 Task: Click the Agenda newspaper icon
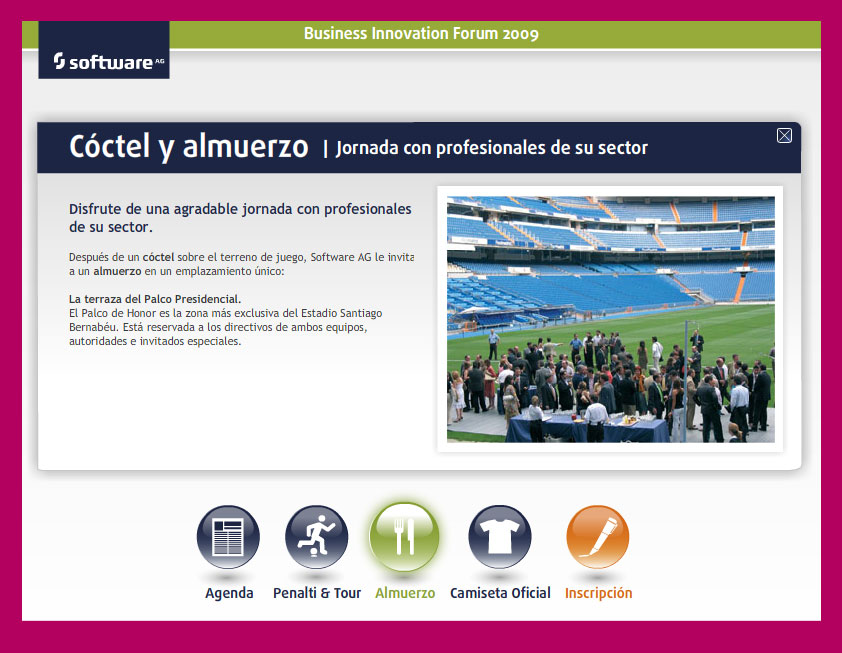[x=228, y=537]
